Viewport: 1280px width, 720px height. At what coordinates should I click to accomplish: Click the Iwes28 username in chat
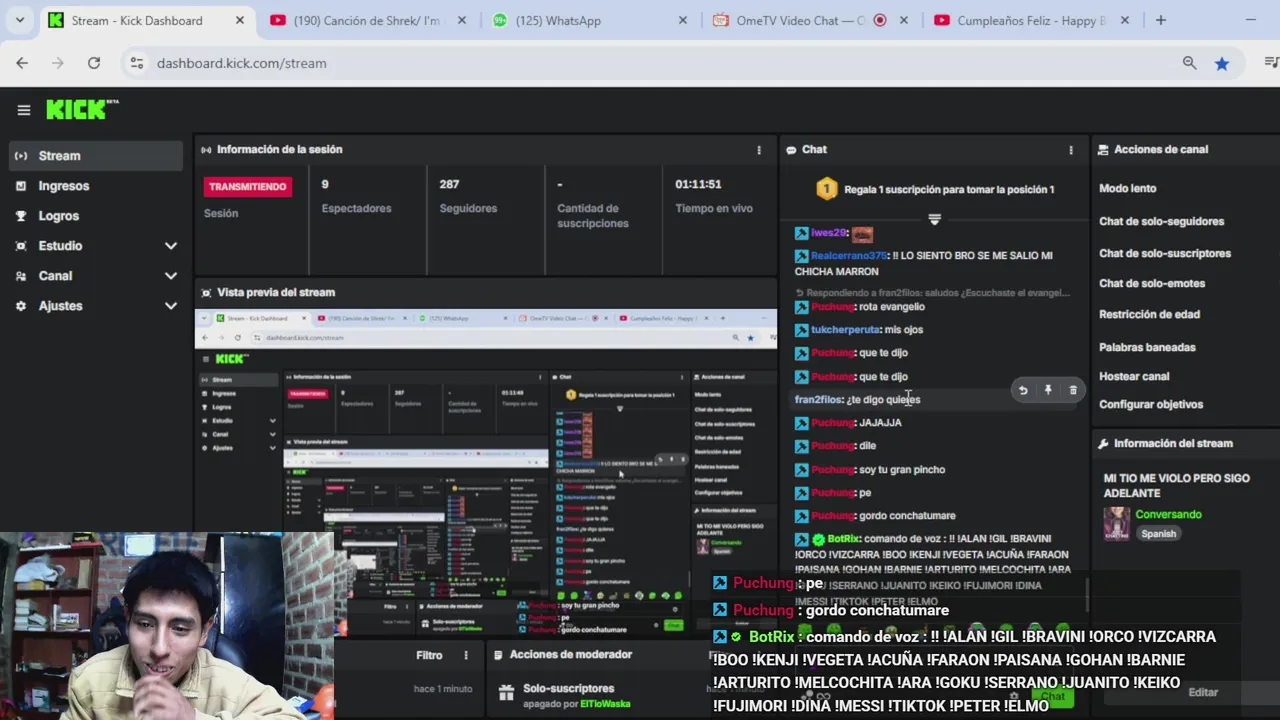click(829, 233)
